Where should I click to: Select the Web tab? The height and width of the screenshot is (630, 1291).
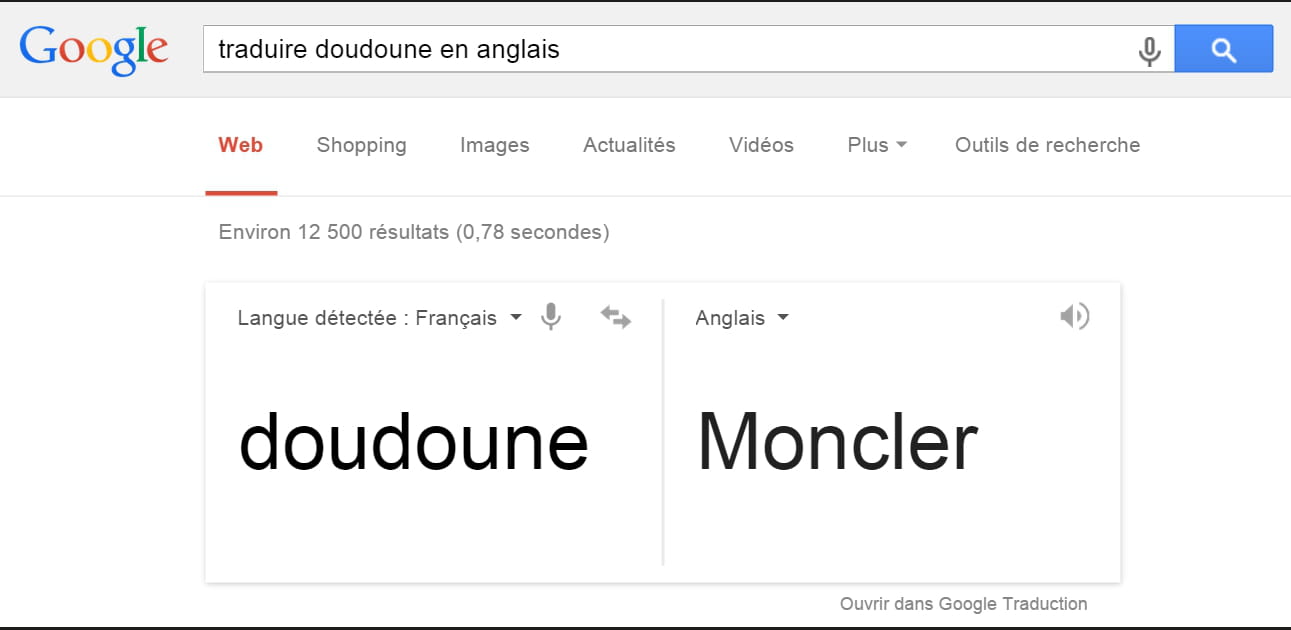(x=240, y=145)
